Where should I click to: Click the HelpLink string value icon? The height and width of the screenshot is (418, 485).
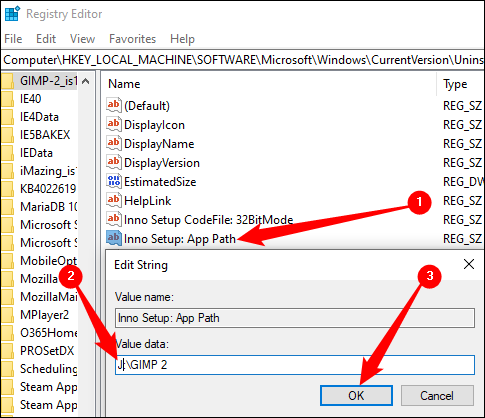click(x=113, y=200)
